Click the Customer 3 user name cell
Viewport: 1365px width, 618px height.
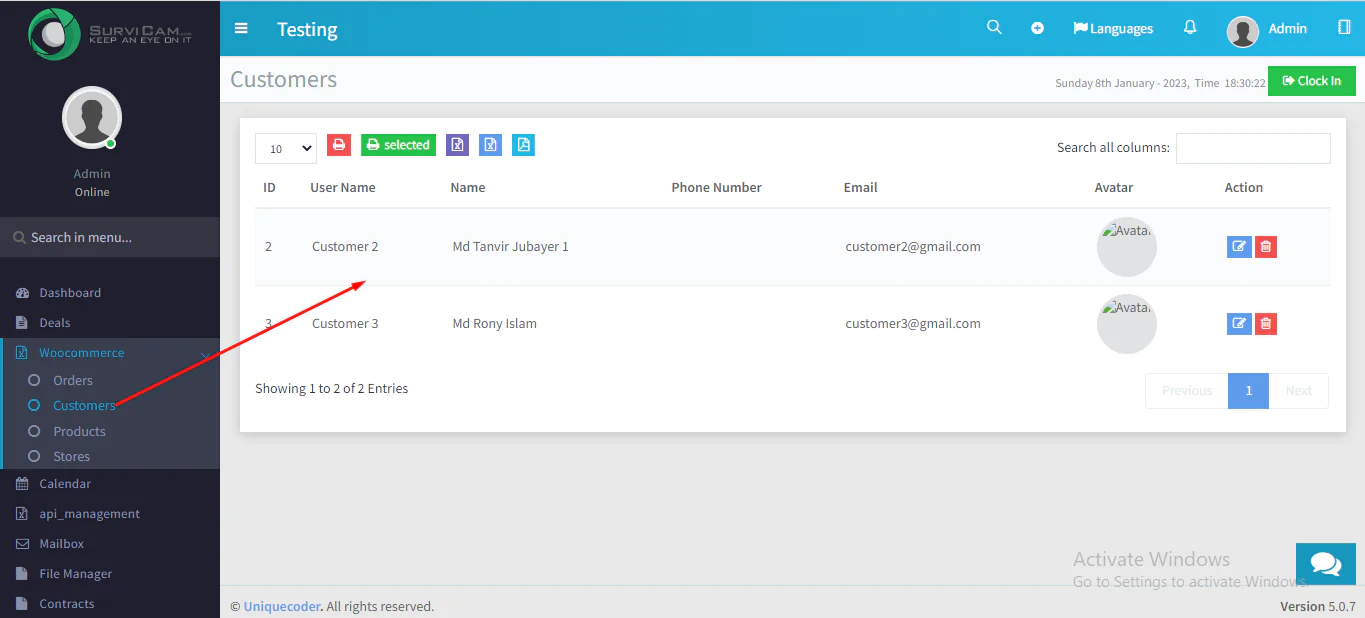[345, 323]
